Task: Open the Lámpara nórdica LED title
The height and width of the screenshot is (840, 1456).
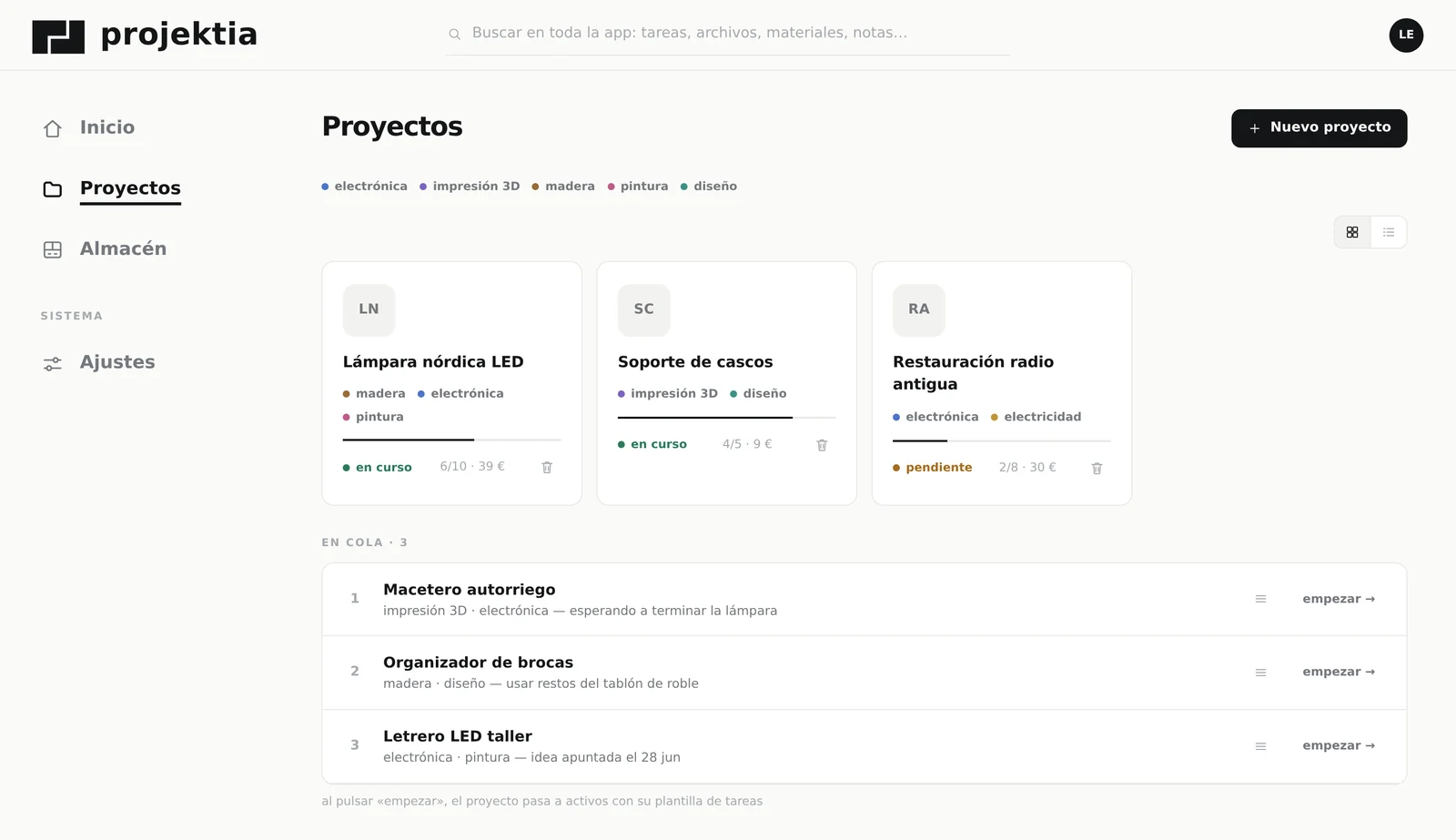Action: [433, 362]
